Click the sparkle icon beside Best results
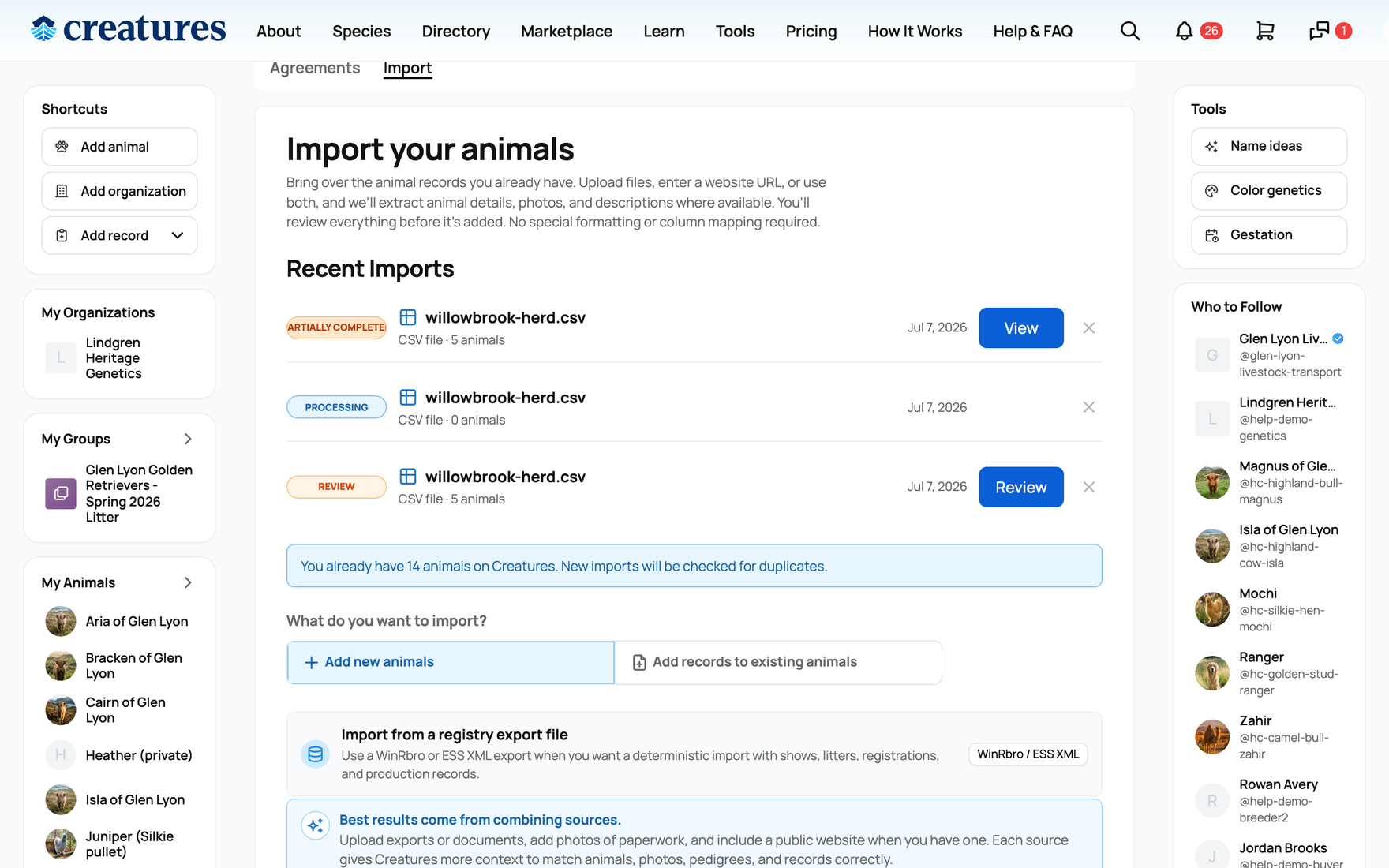Viewport: 1389px width, 868px height. [315, 825]
